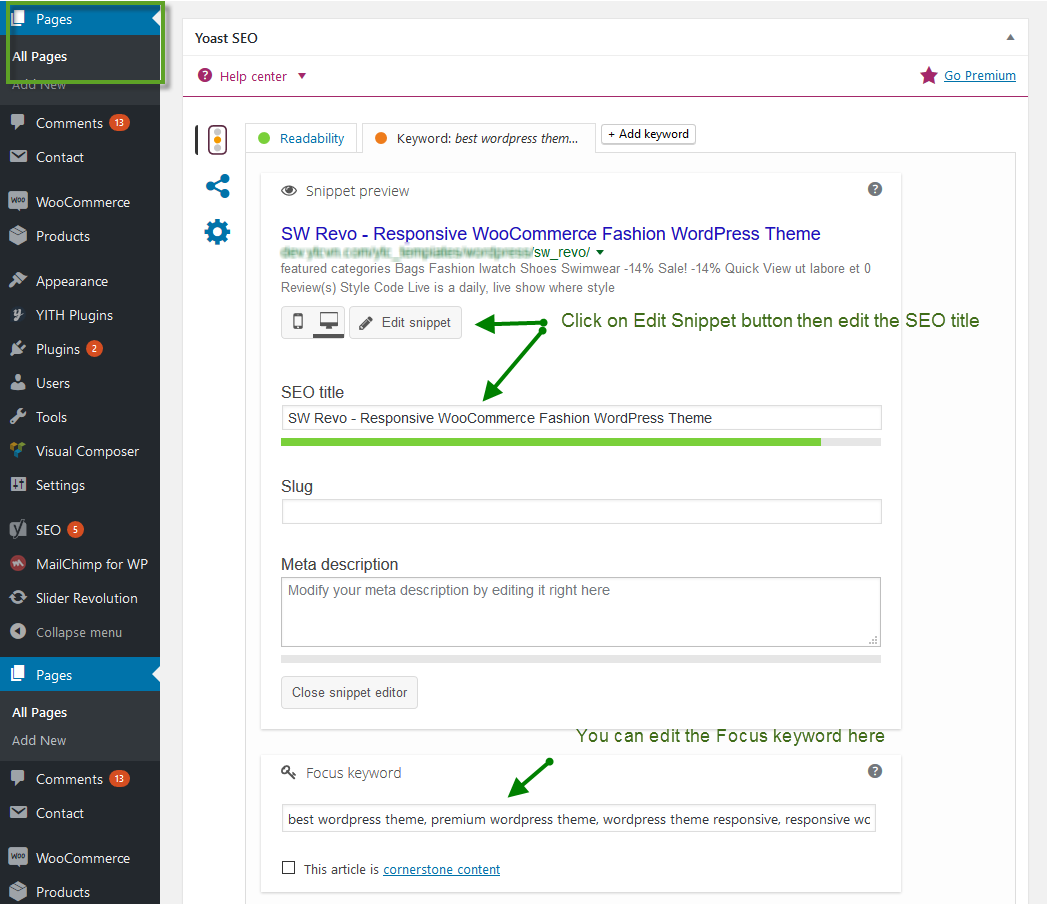This screenshot has height=904, width=1047.
Task: Click the Visual Composer icon
Action: [x=18, y=450]
